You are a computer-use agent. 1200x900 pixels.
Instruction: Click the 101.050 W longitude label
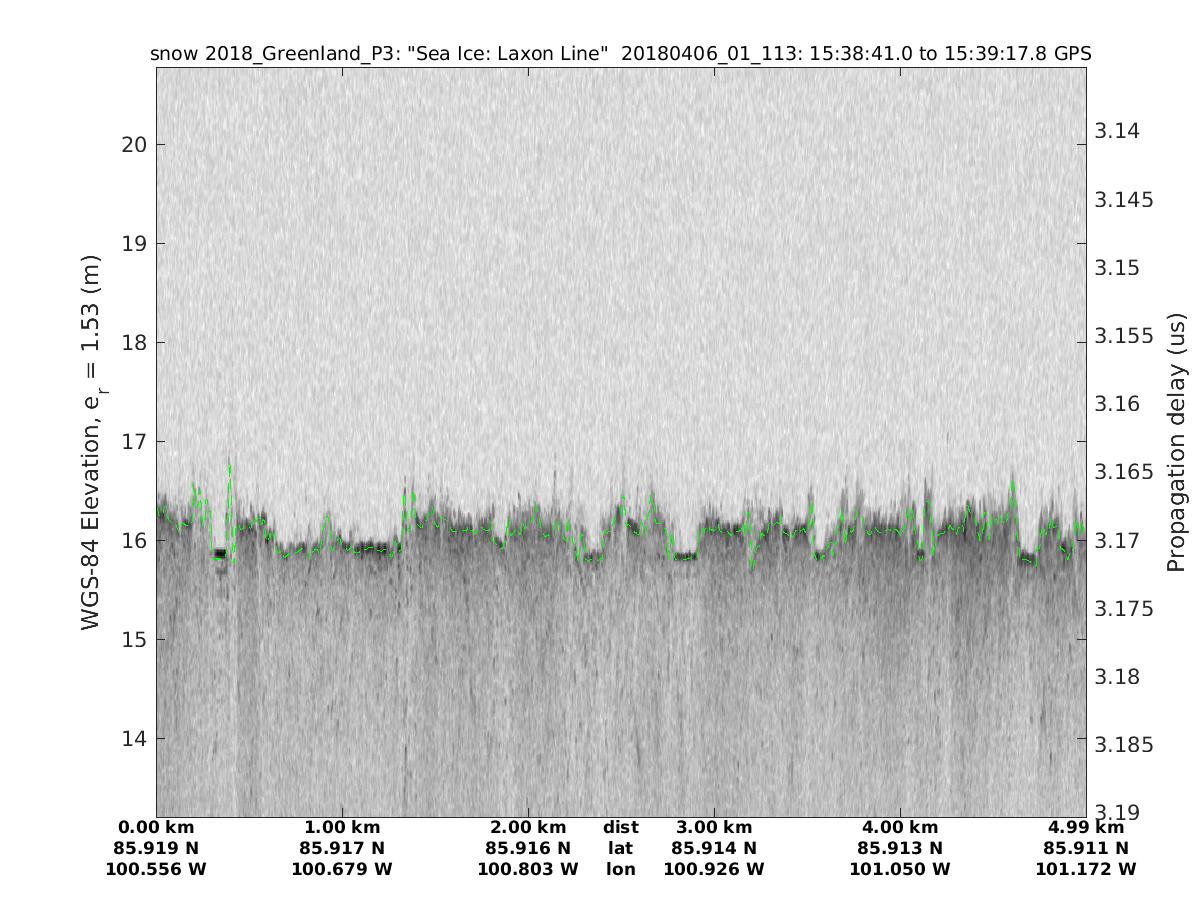coord(900,870)
